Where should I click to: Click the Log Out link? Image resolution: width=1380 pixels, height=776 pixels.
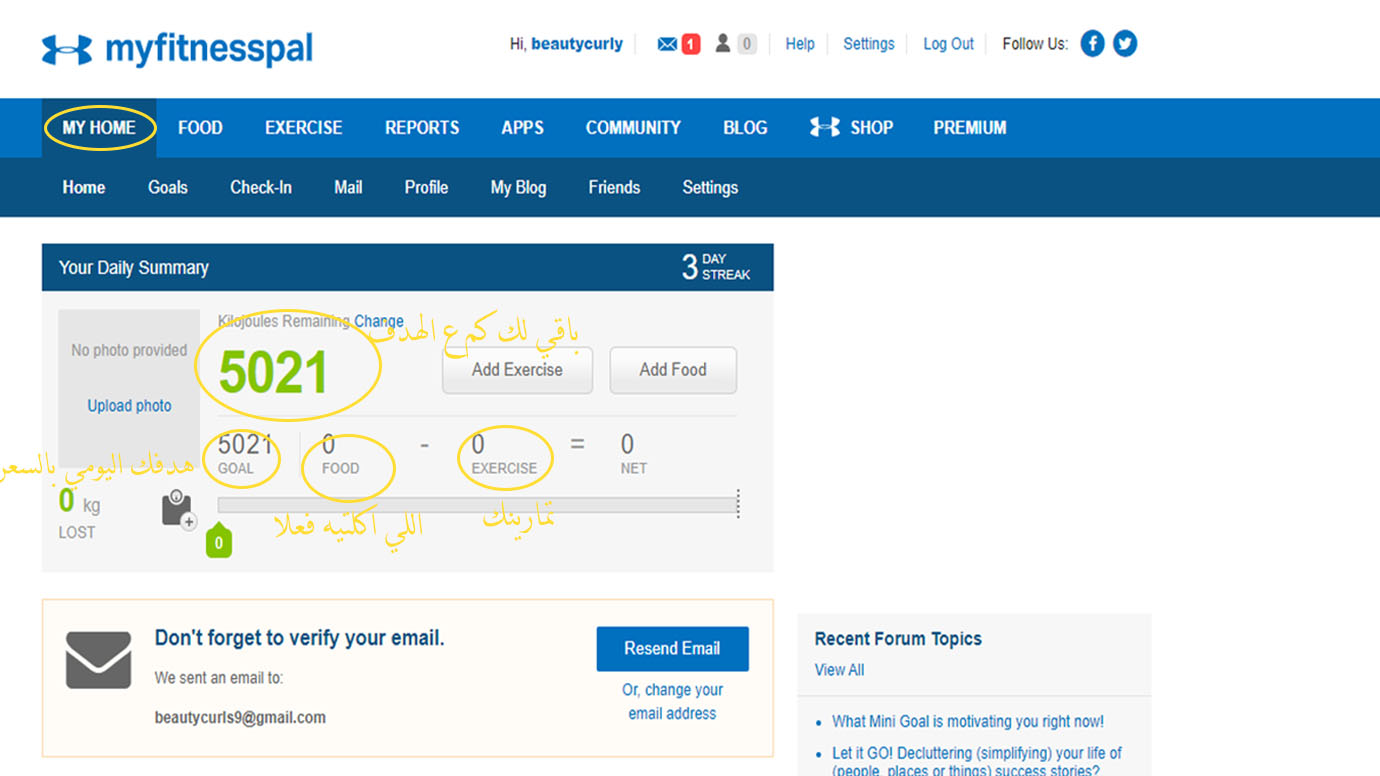pyautogui.click(x=948, y=44)
